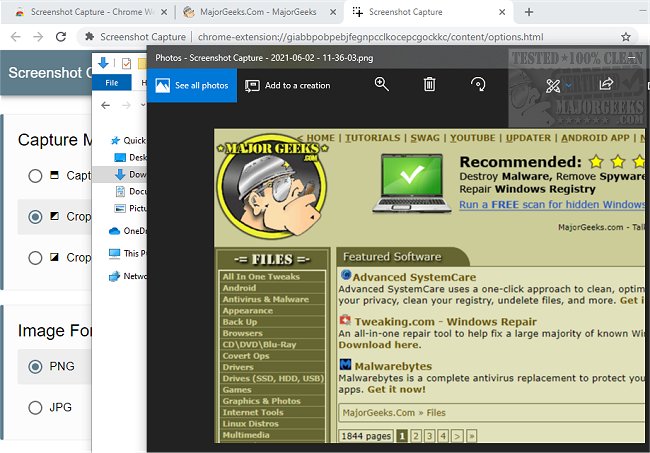The width and height of the screenshot is (650, 453).
Task: Select Downloads in Explorer navigation
Action: pos(130,174)
